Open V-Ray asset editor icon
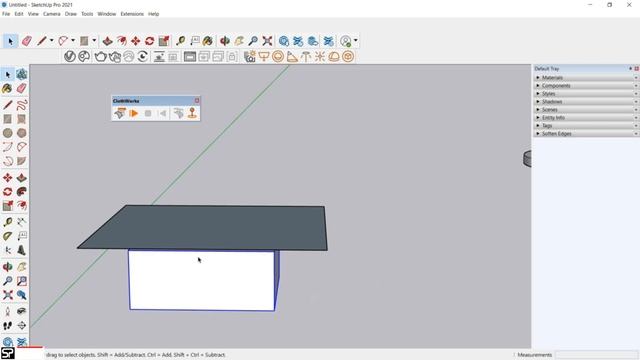Image resolution: width=640 pixels, height=360 pixels. pyautogui.click(x=70, y=56)
